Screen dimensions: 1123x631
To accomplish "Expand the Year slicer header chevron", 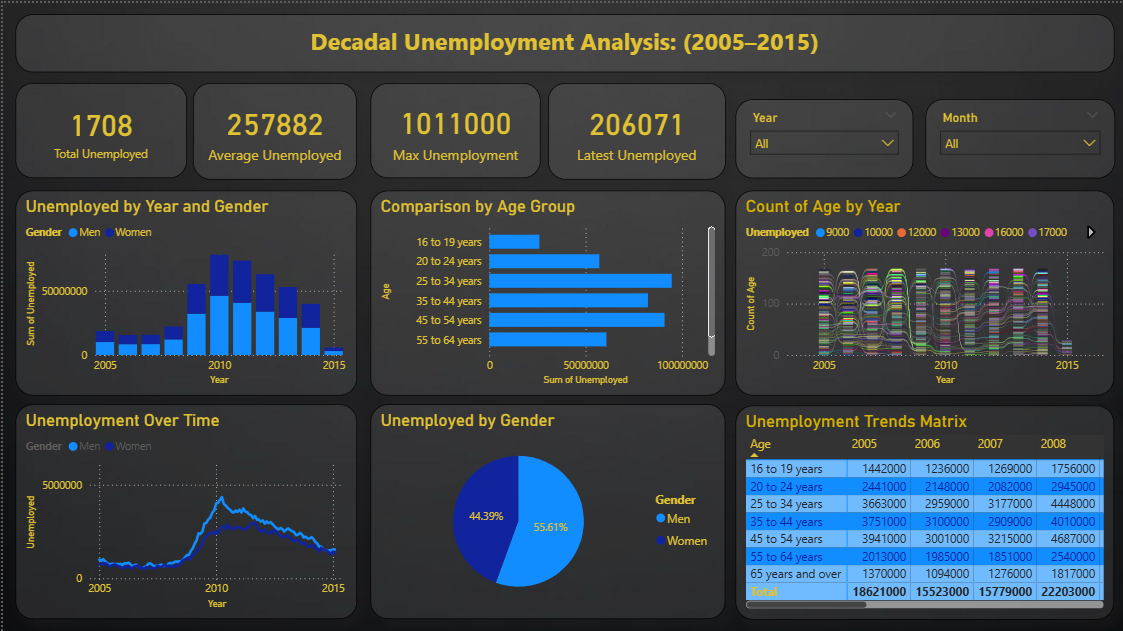I will 891,117.
